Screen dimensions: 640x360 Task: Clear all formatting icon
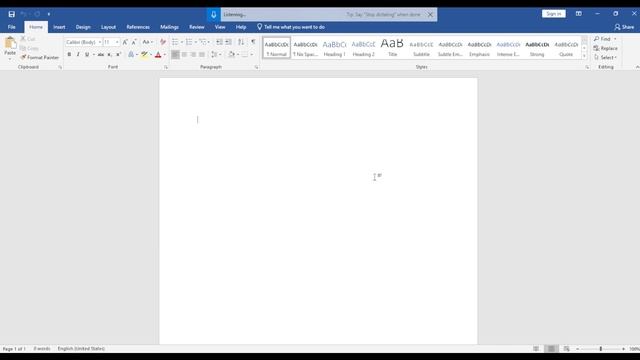tap(163, 42)
